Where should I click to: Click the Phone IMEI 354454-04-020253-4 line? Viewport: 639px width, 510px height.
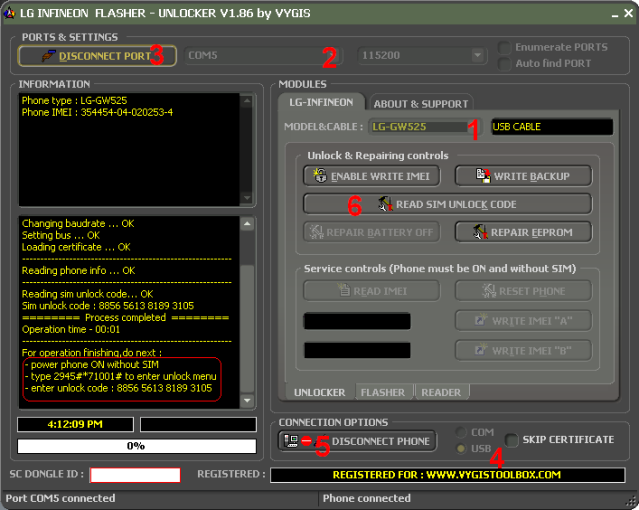coord(97,112)
